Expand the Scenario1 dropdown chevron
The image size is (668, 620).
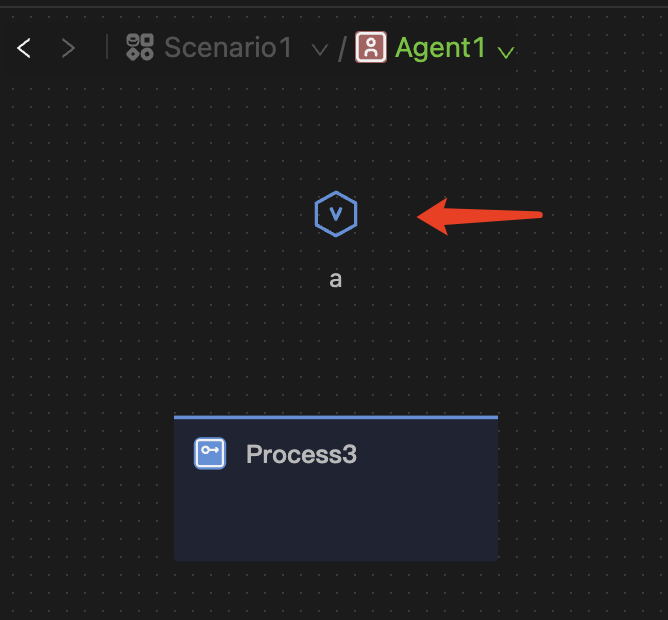pyautogui.click(x=320, y=50)
